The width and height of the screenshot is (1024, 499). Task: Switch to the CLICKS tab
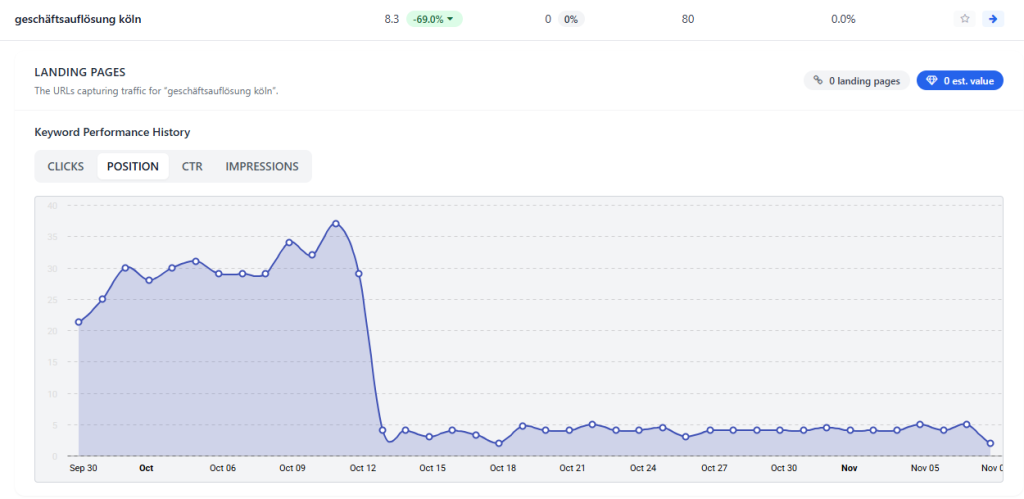(66, 166)
